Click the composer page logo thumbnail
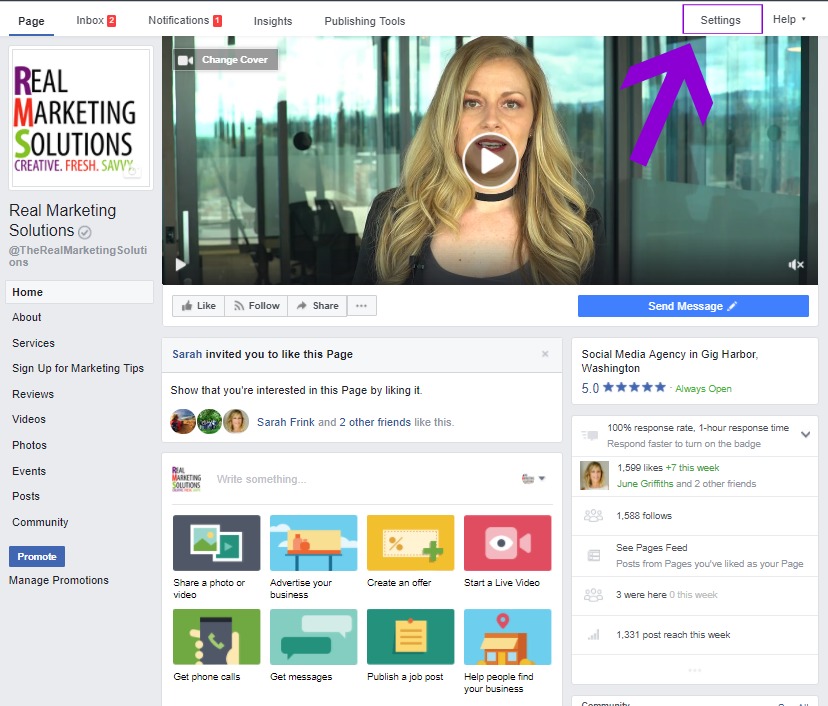 tap(186, 479)
